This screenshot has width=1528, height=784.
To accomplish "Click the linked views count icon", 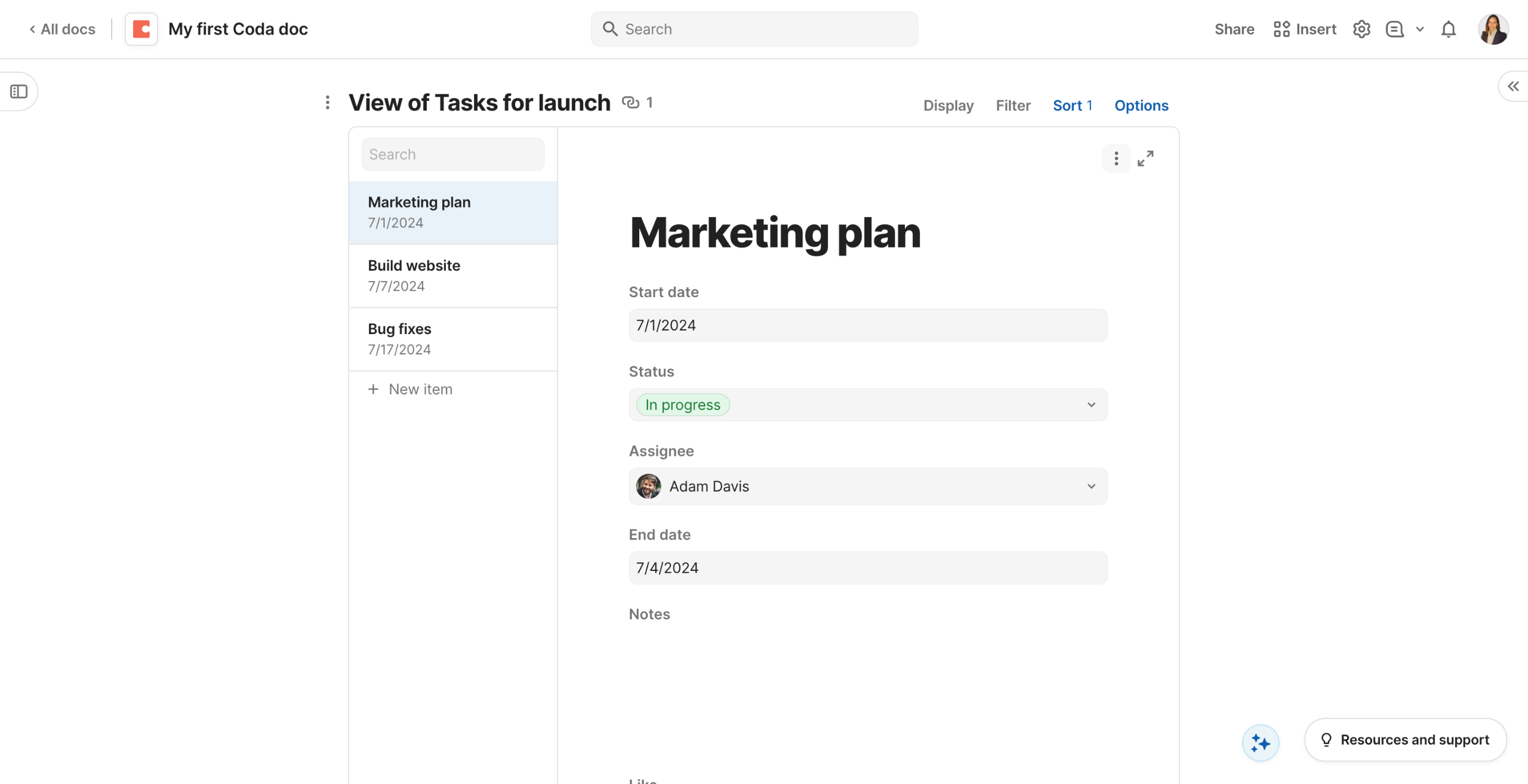I will coord(630,103).
